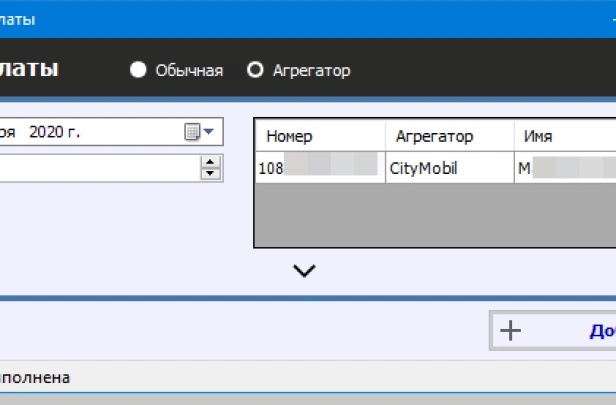Select the Агрегатор radio option
The height and width of the screenshot is (405, 616).
point(255,70)
